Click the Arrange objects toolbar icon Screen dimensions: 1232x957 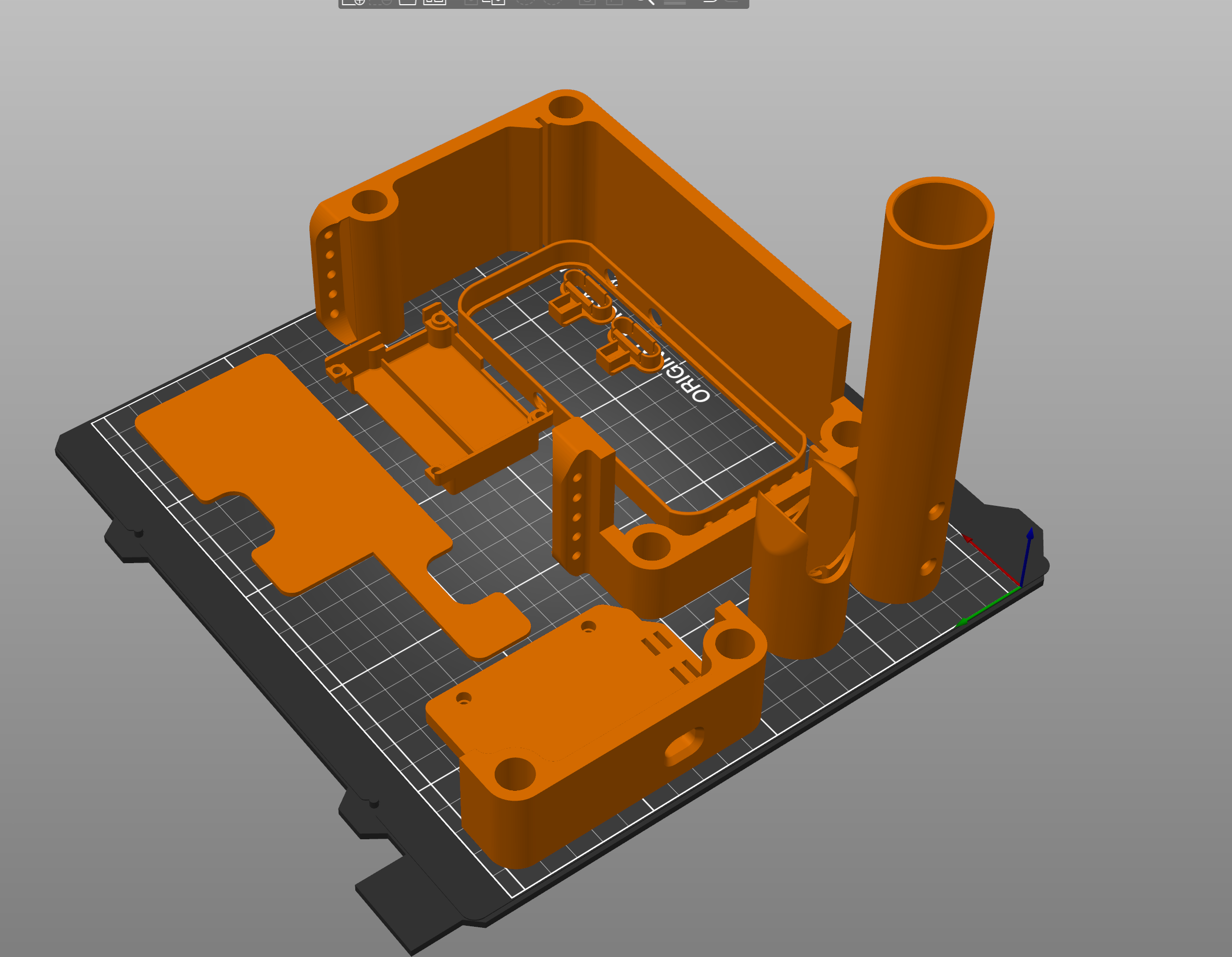pyautogui.click(x=435, y=1)
